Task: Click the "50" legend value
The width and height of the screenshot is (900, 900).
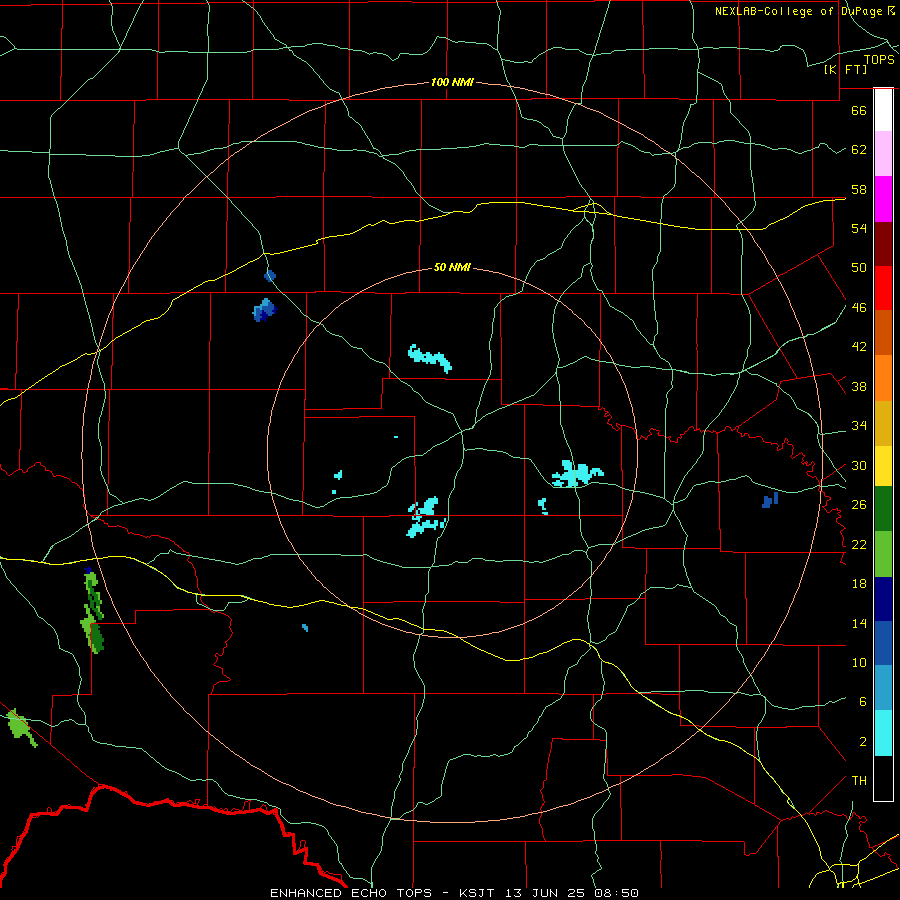Action: click(859, 268)
